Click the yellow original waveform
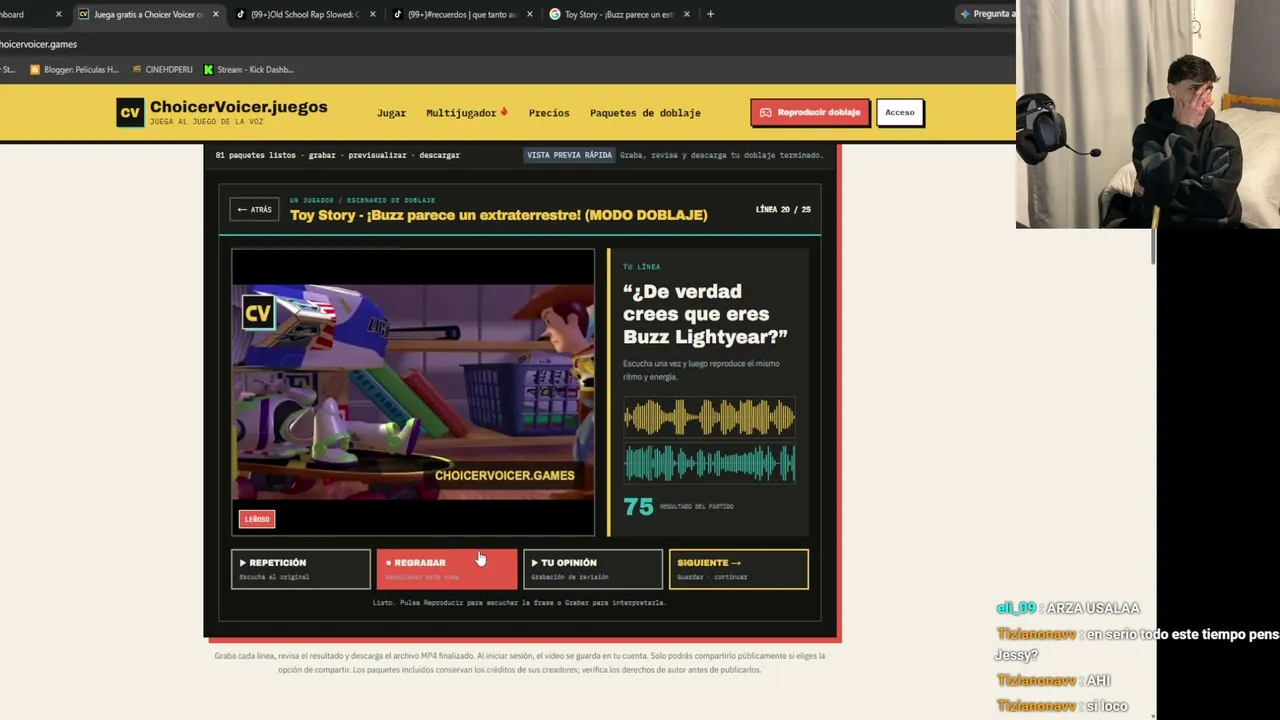The width and height of the screenshot is (1280, 720). coord(710,417)
